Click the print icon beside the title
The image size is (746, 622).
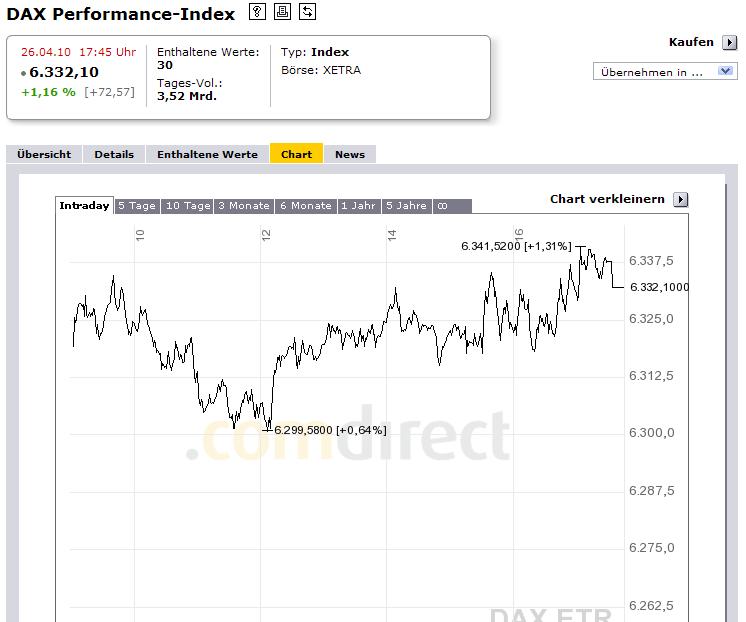point(282,12)
